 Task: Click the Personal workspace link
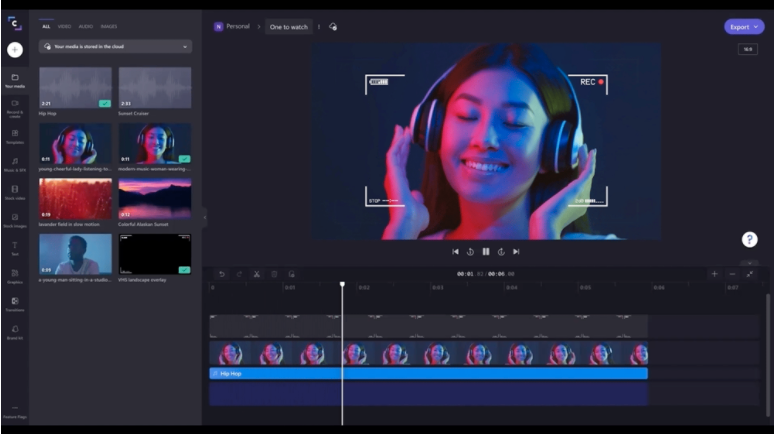(237, 27)
